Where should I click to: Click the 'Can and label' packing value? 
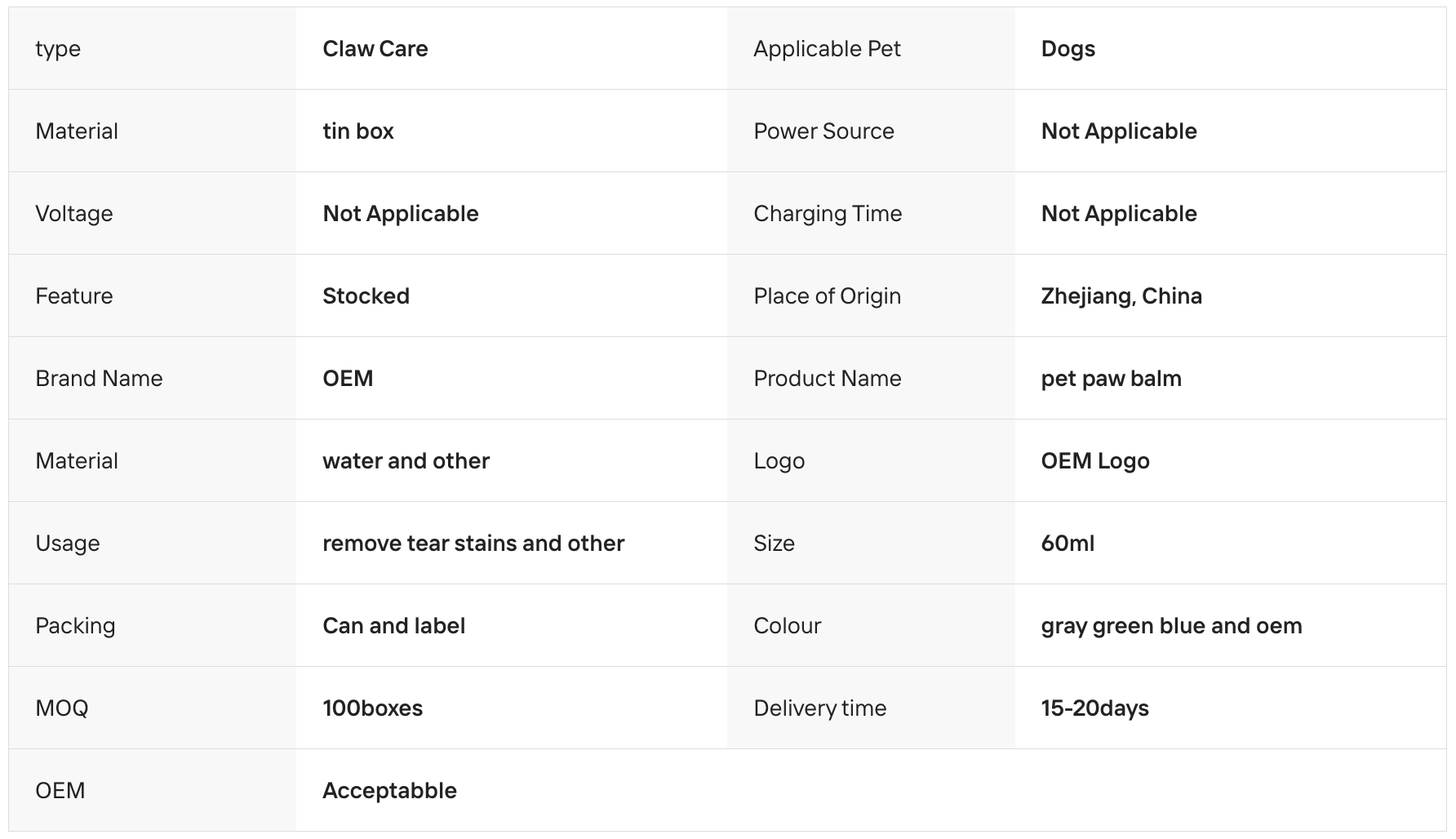point(393,626)
